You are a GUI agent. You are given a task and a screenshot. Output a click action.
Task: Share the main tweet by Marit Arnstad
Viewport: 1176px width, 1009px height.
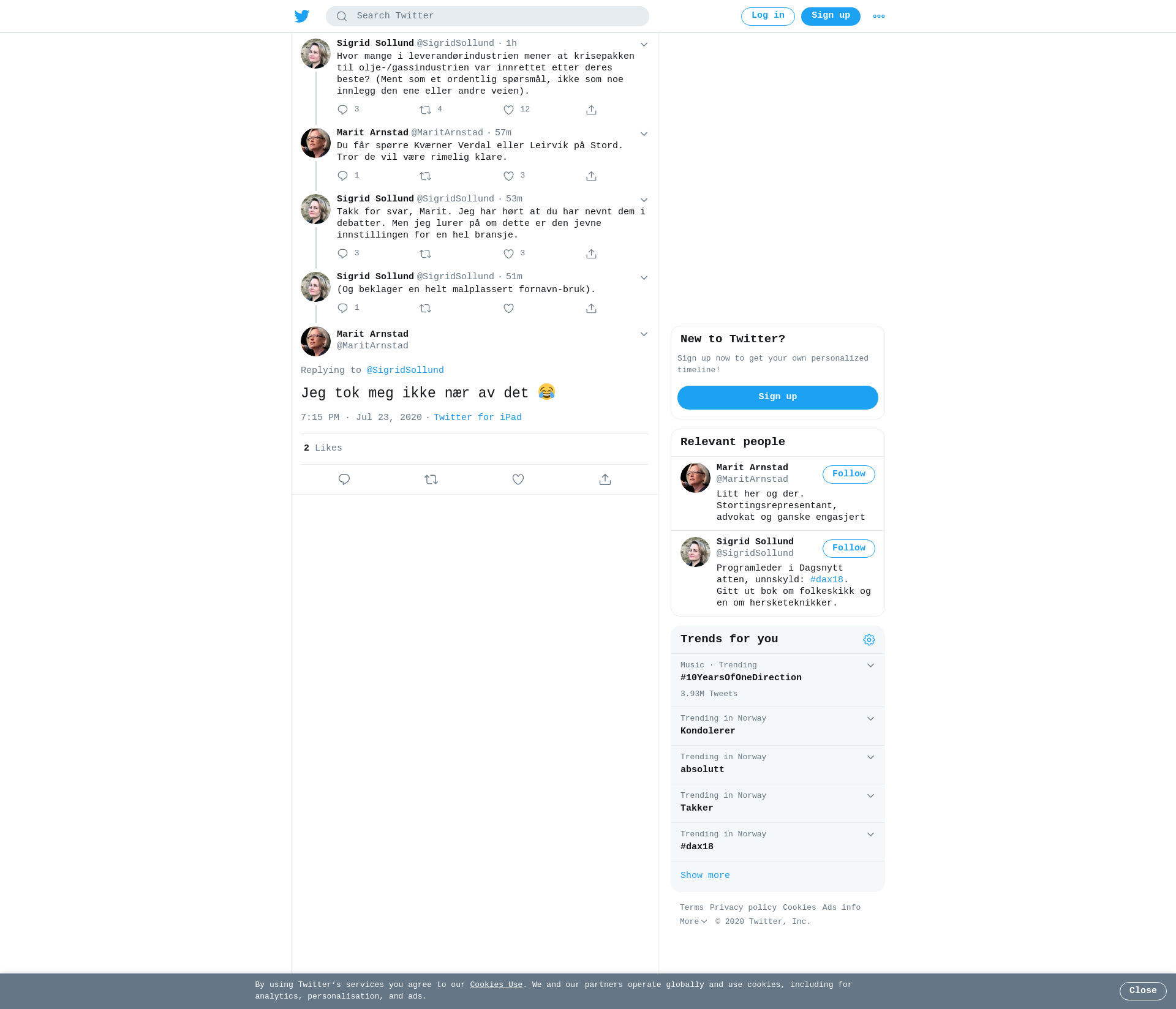tap(605, 479)
